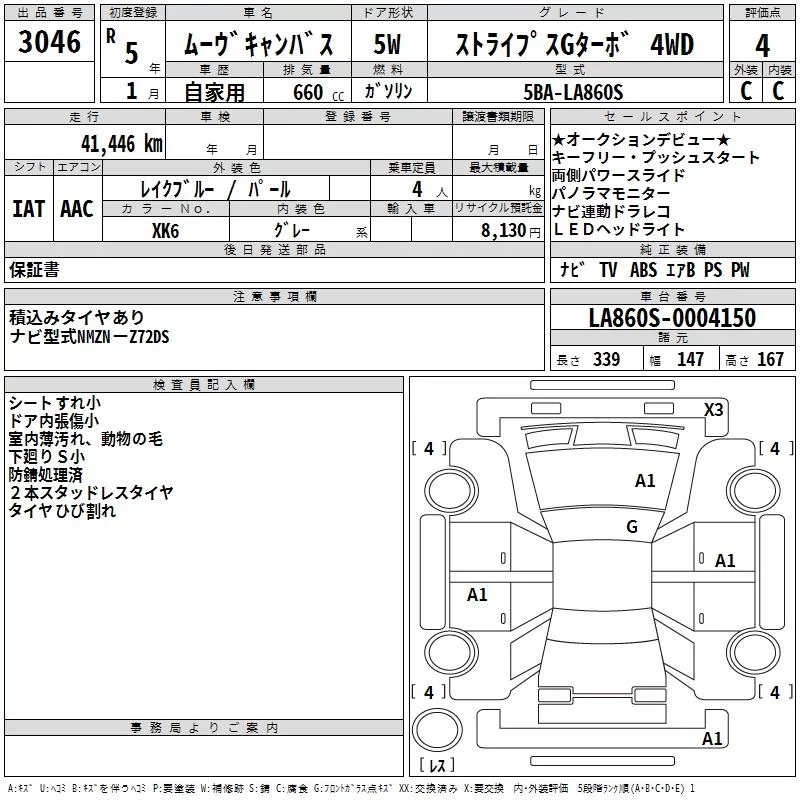Select the inspector note ドア内張傷小
800x800 pixels.
pos(54,421)
